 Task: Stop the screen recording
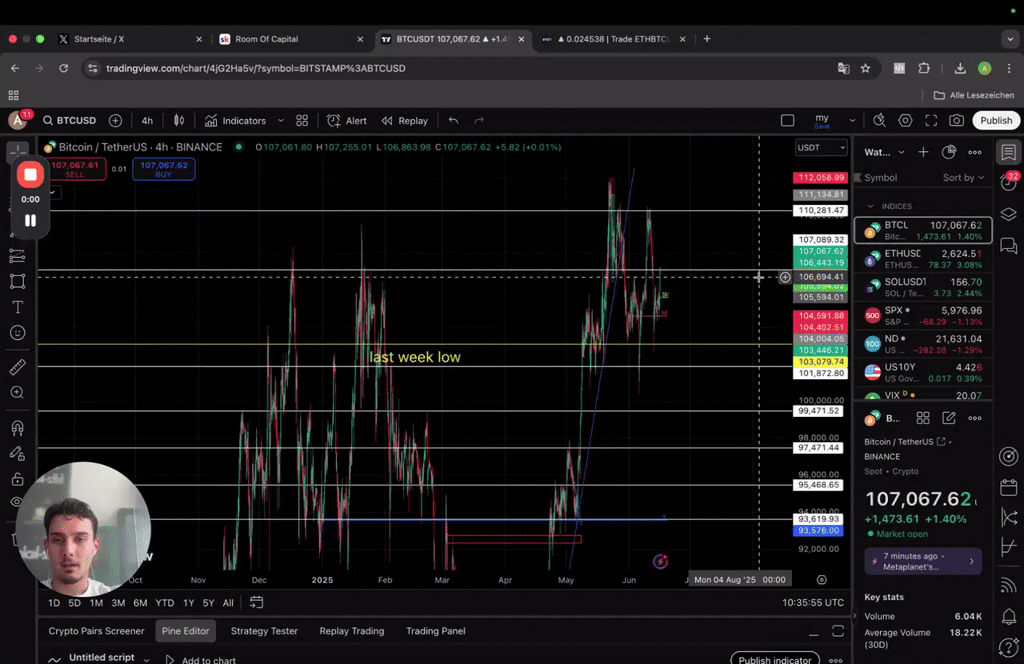tap(30, 174)
